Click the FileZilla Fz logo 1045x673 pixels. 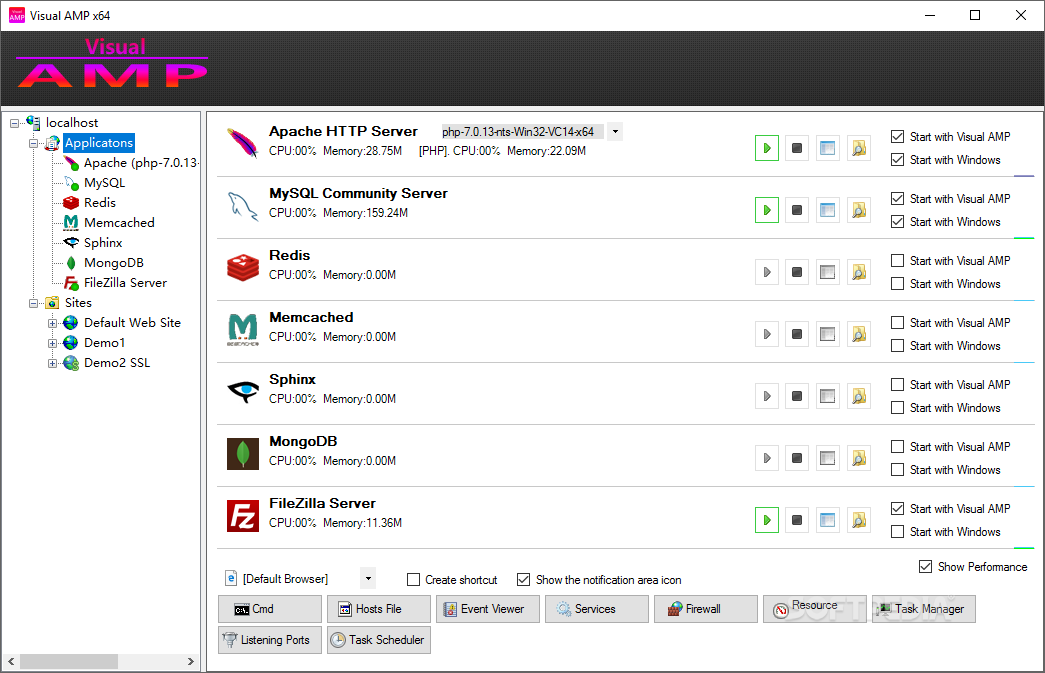tap(243, 516)
